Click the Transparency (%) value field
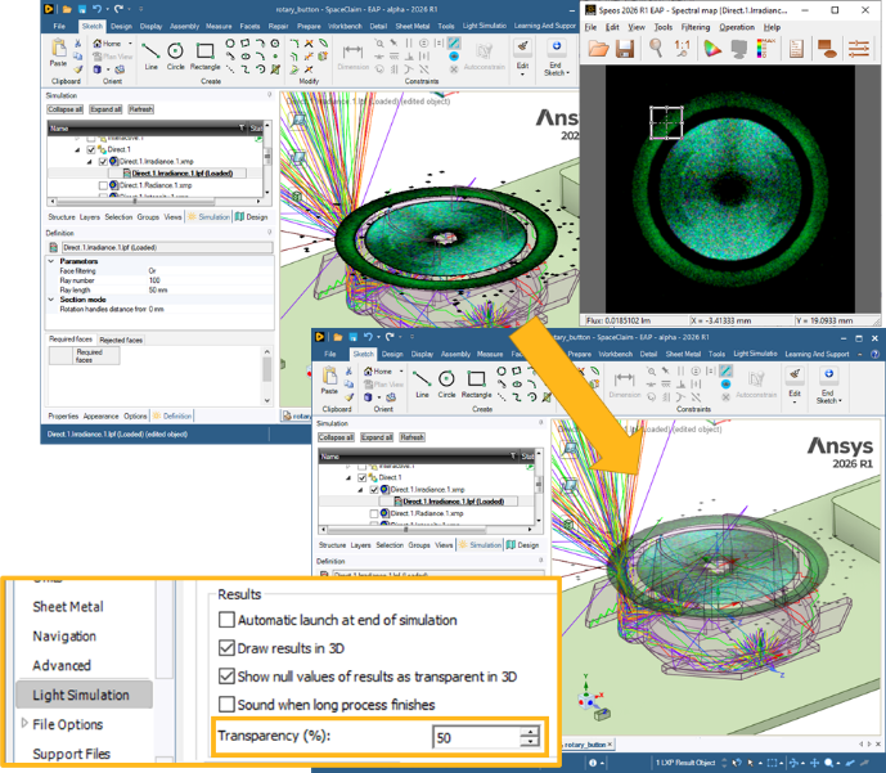This screenshot has width=886, height=774. pyautogui.click(x=476, y=737)
